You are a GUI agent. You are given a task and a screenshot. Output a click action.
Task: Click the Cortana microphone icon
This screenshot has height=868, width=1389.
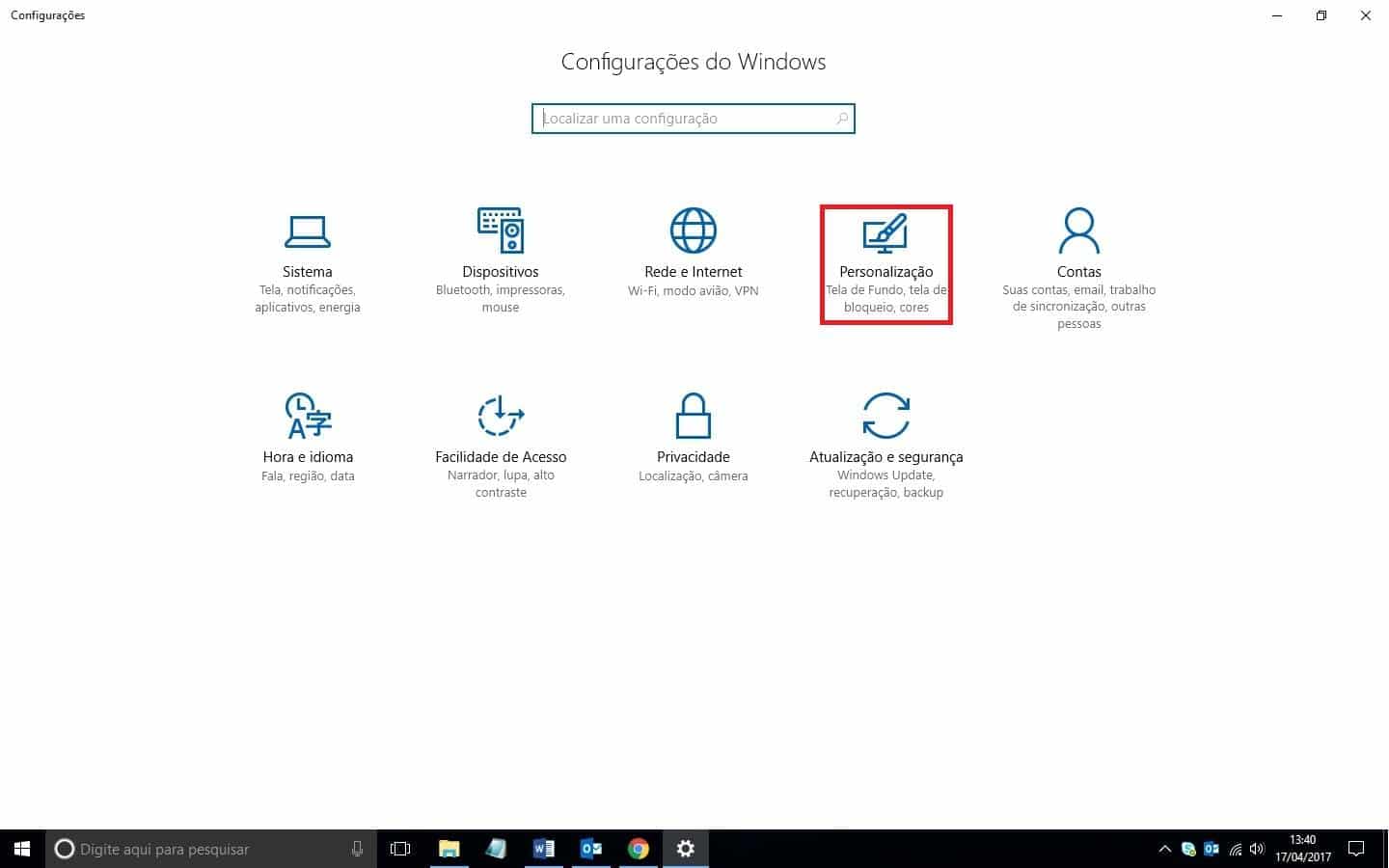click(357, 849)
